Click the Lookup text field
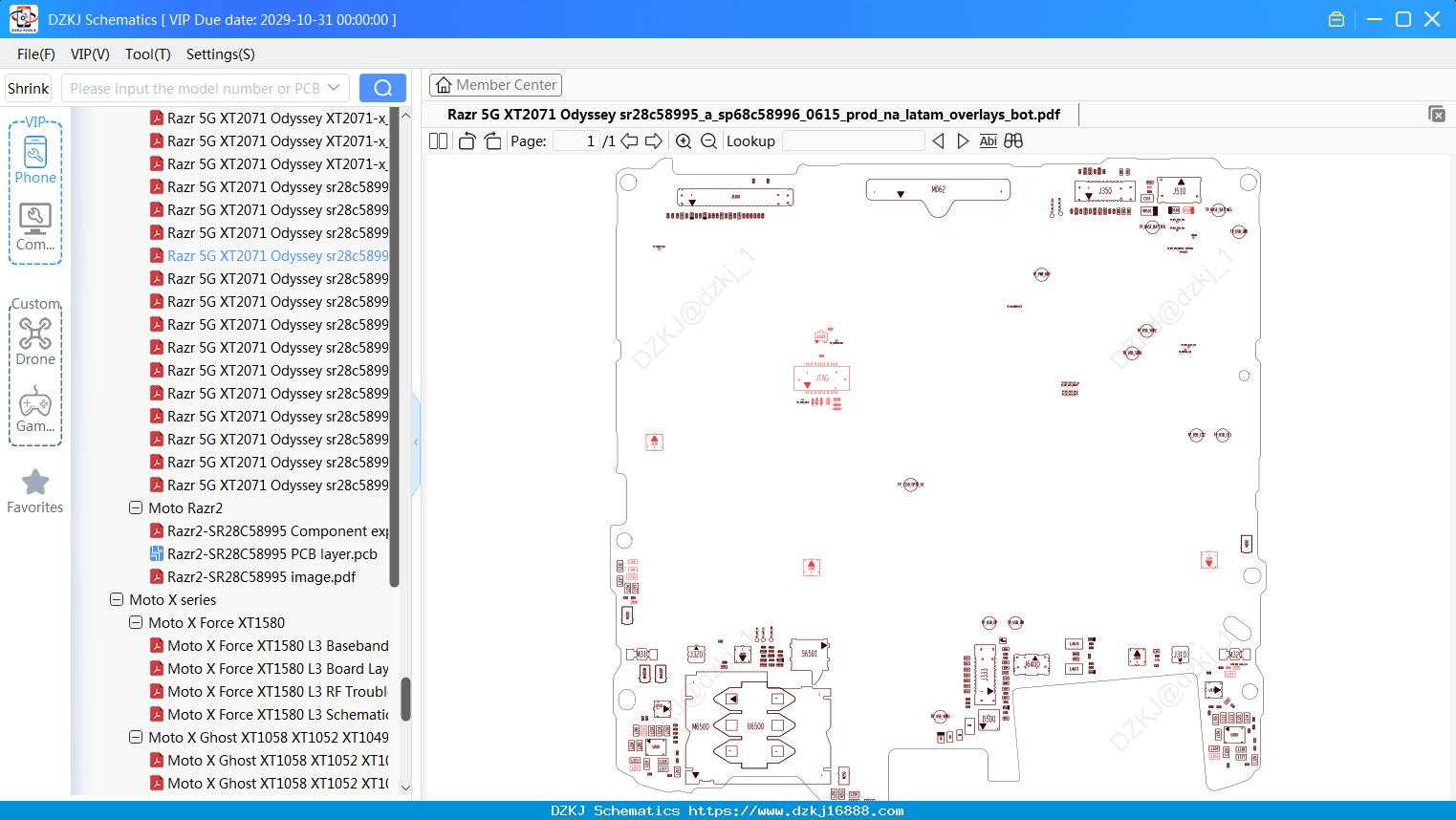The height and width of the screenshot is (820, 1456). coord(854,141)
